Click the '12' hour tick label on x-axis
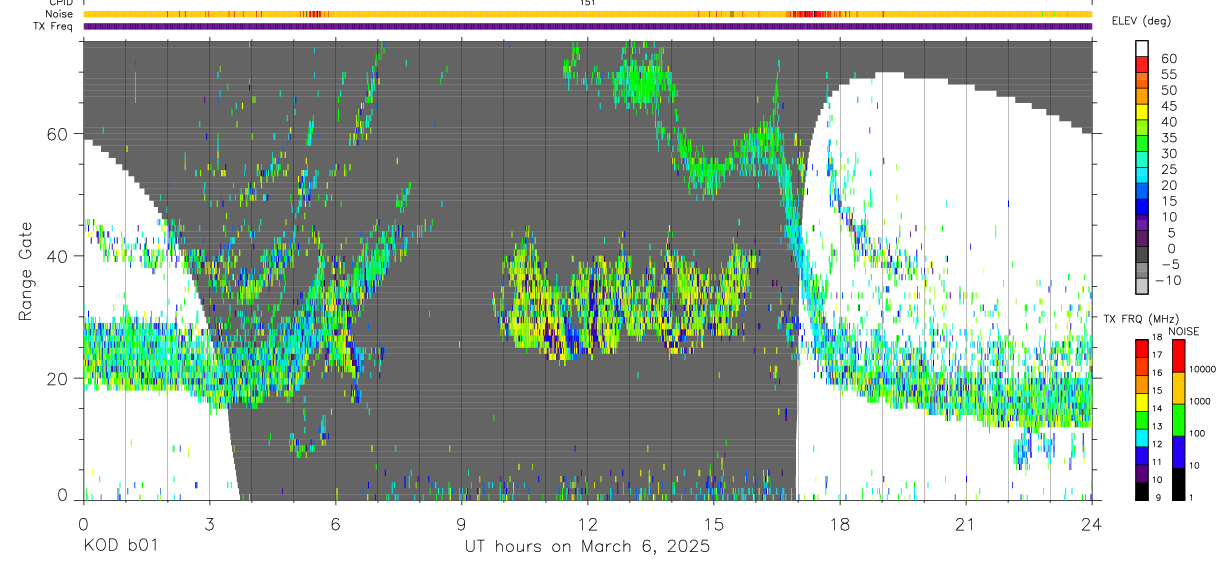1228x567 pixels. pyautogui.click(x=587, y=524)
